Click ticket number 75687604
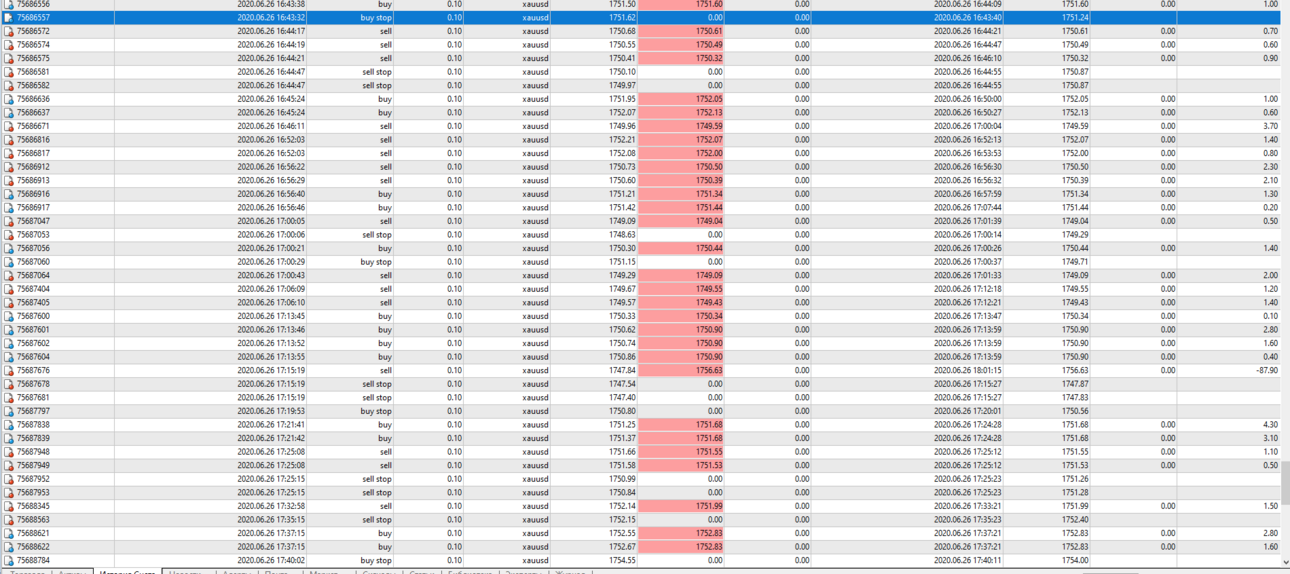1290x574 pixels. point(33,357)
